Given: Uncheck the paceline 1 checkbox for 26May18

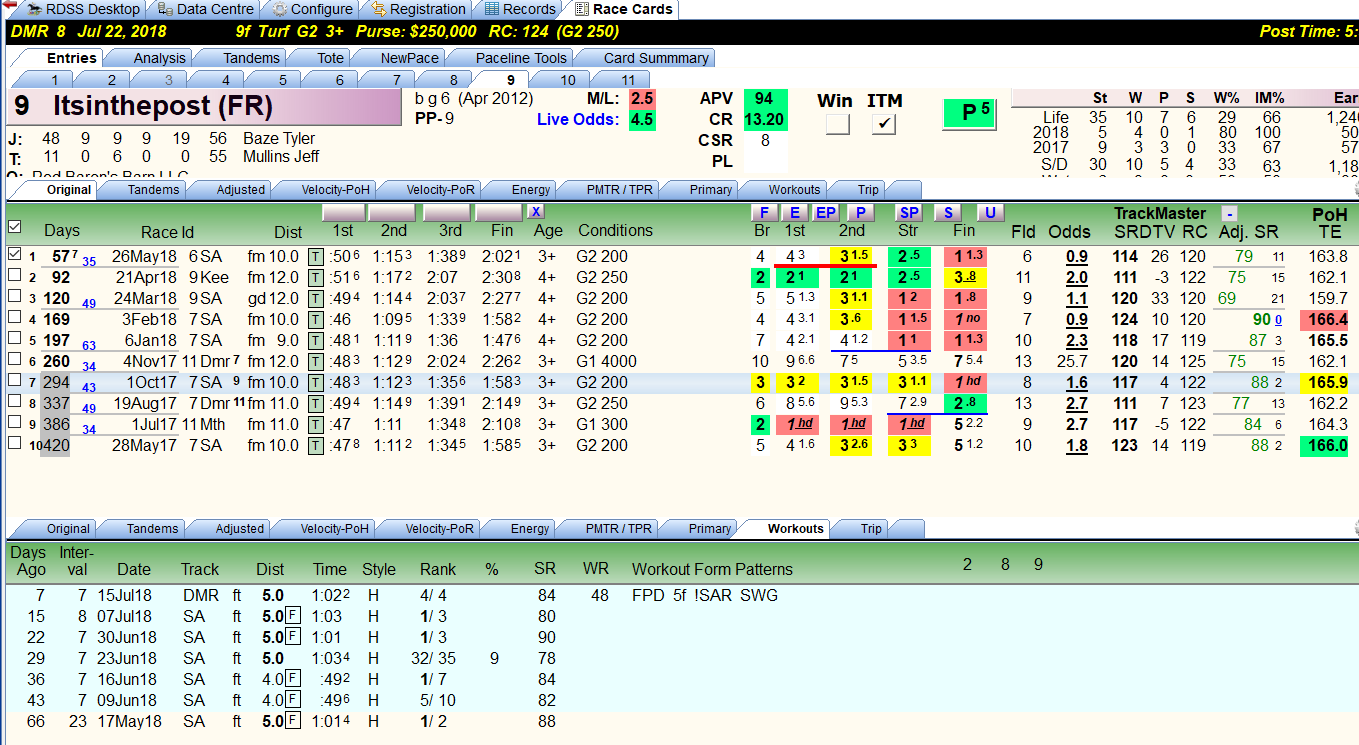Looking at the screenshot, I should point(14,255).
